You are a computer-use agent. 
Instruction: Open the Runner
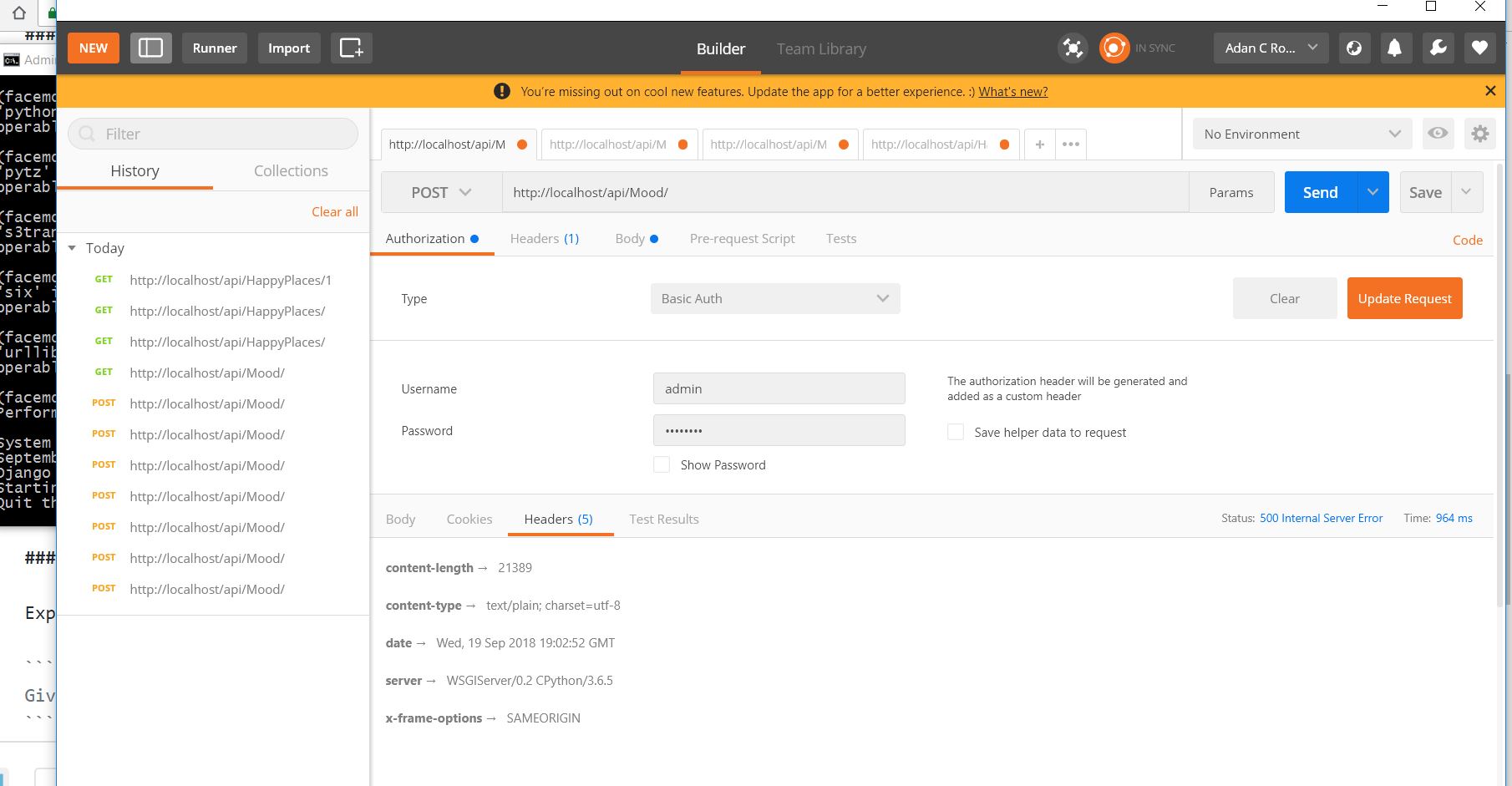tap(215, 48)
